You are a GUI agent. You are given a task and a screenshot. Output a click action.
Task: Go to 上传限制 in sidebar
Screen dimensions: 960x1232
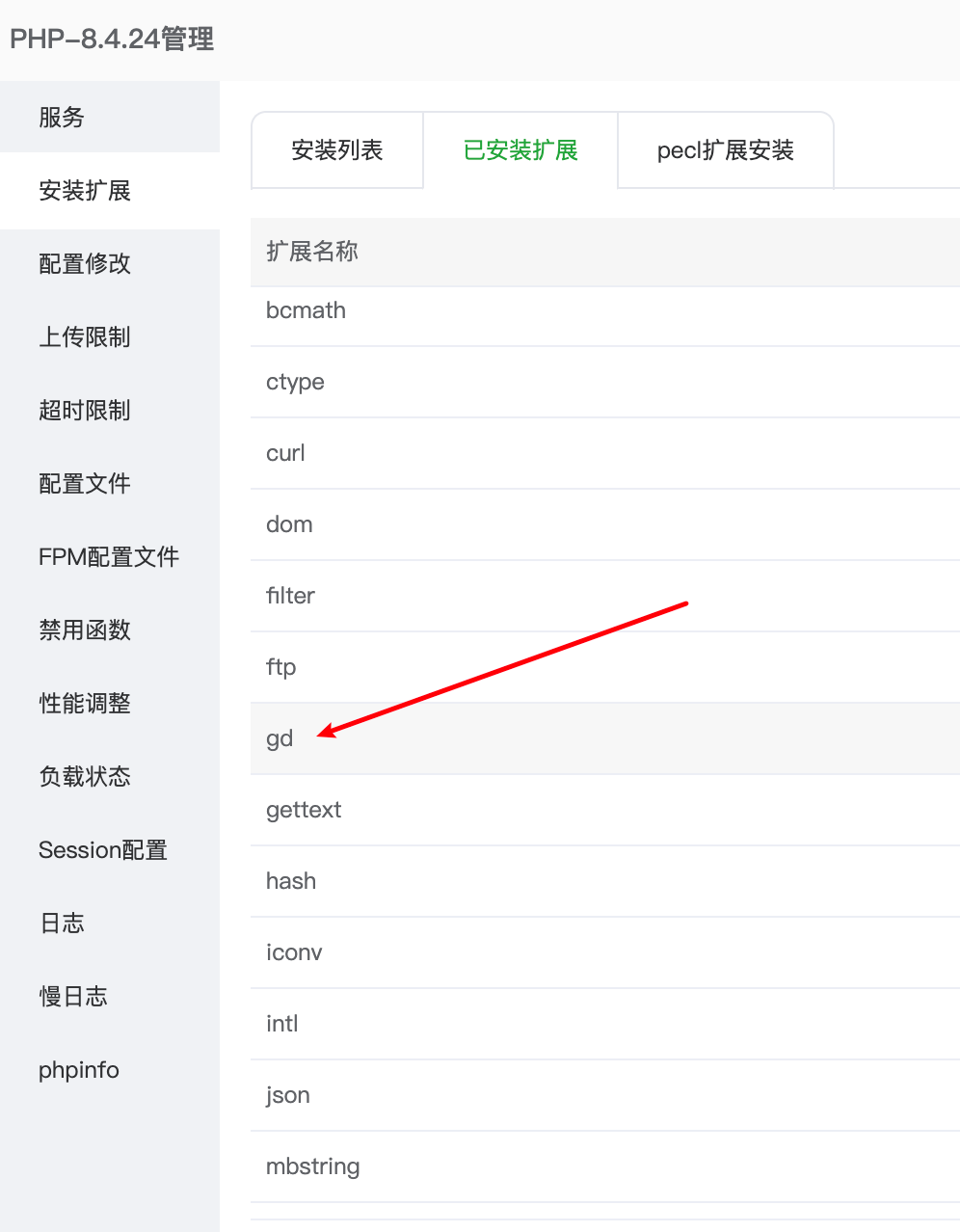tap(110, 337)
